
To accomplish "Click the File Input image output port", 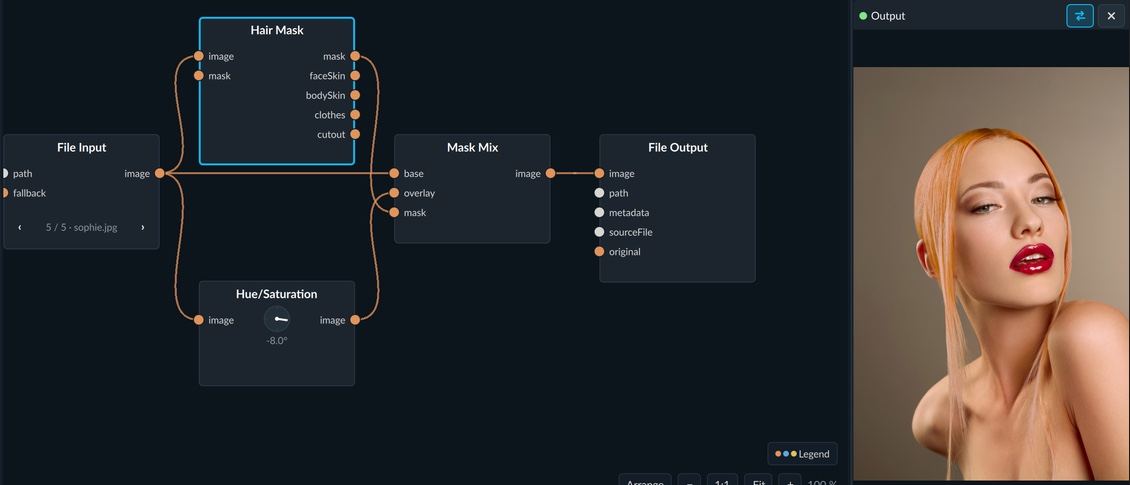I will tap(159, 173).
